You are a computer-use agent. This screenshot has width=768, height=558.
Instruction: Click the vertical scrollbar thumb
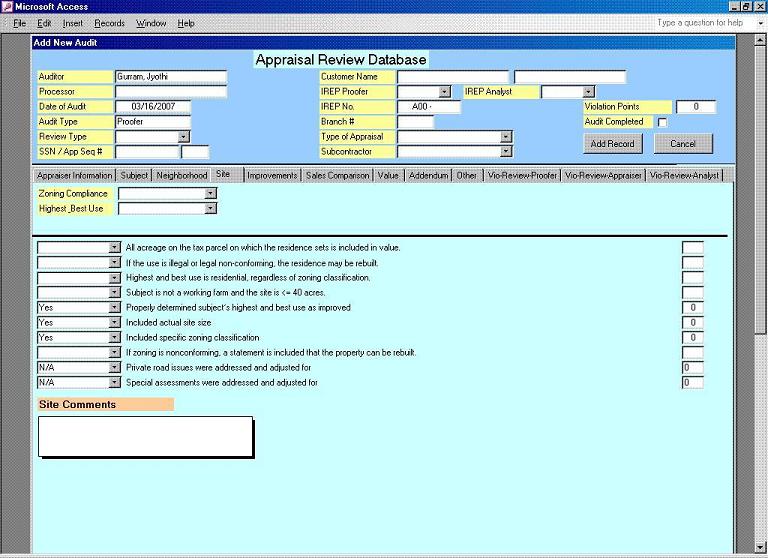click(x=760, y=189)
